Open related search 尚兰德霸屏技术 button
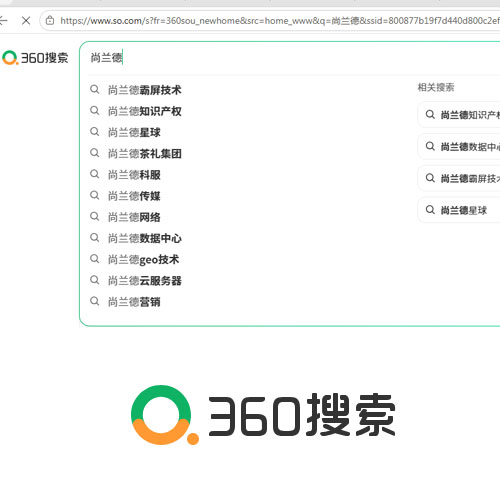 tap(459, 178)
